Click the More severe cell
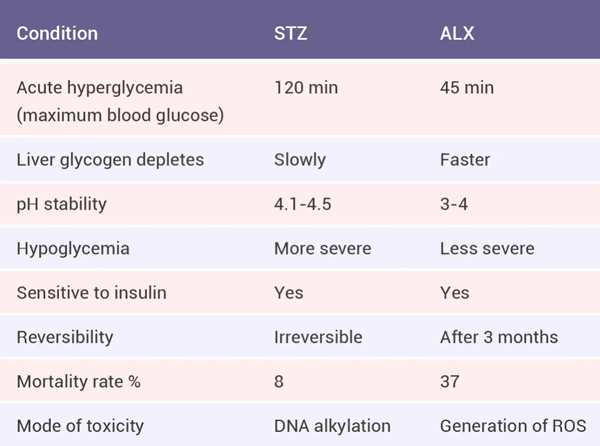This screenshot has width=600, height=446. coord(323,249)
